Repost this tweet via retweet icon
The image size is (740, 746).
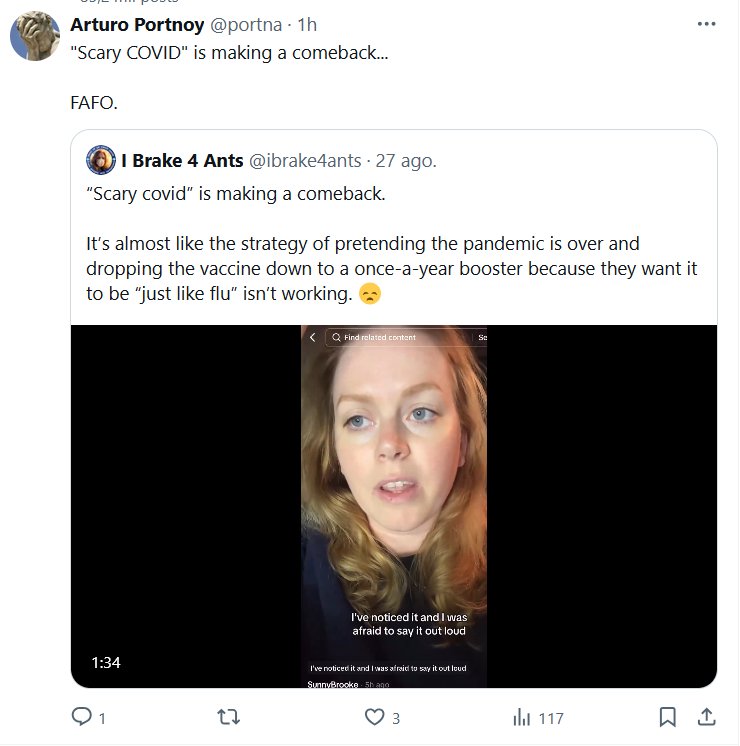tap(228, 717)
